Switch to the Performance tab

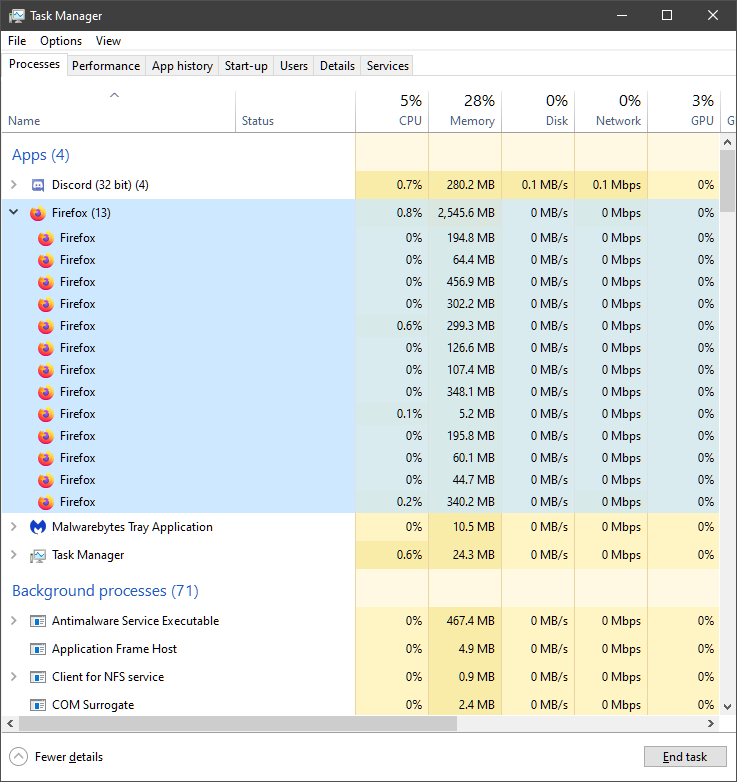[x=106, y=66]
